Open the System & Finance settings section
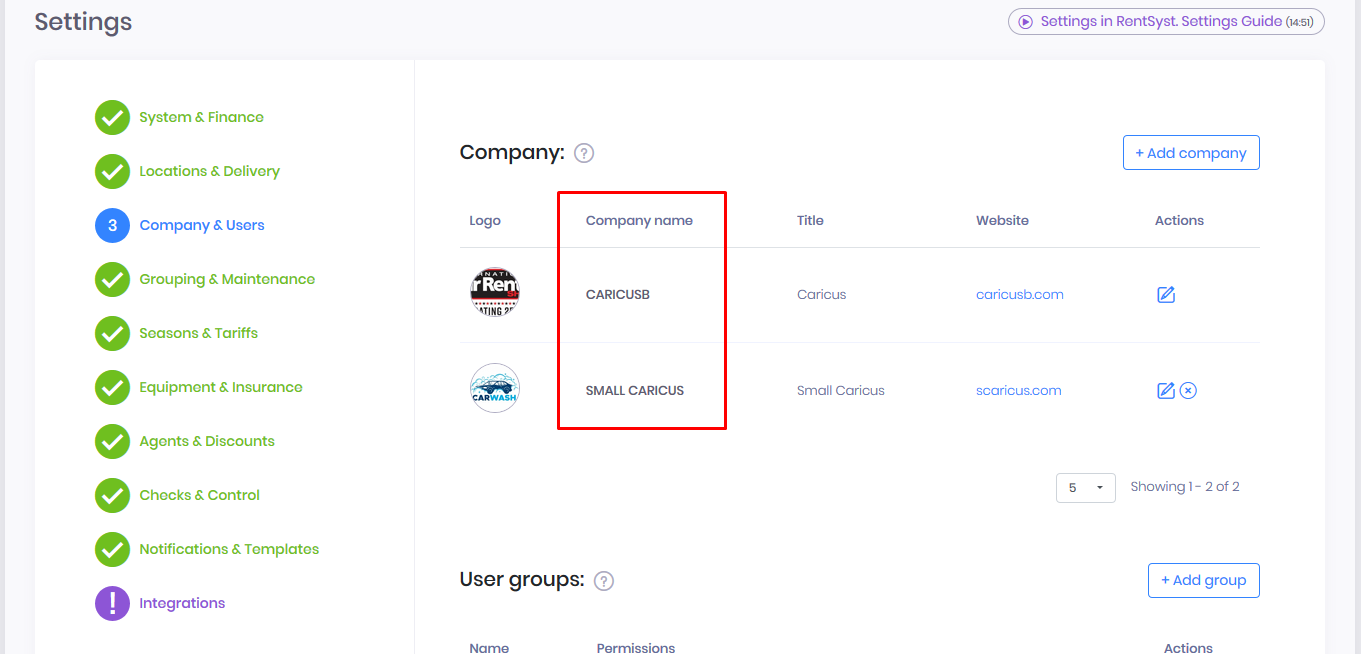1361x654 pixels. tap(201, 117)
